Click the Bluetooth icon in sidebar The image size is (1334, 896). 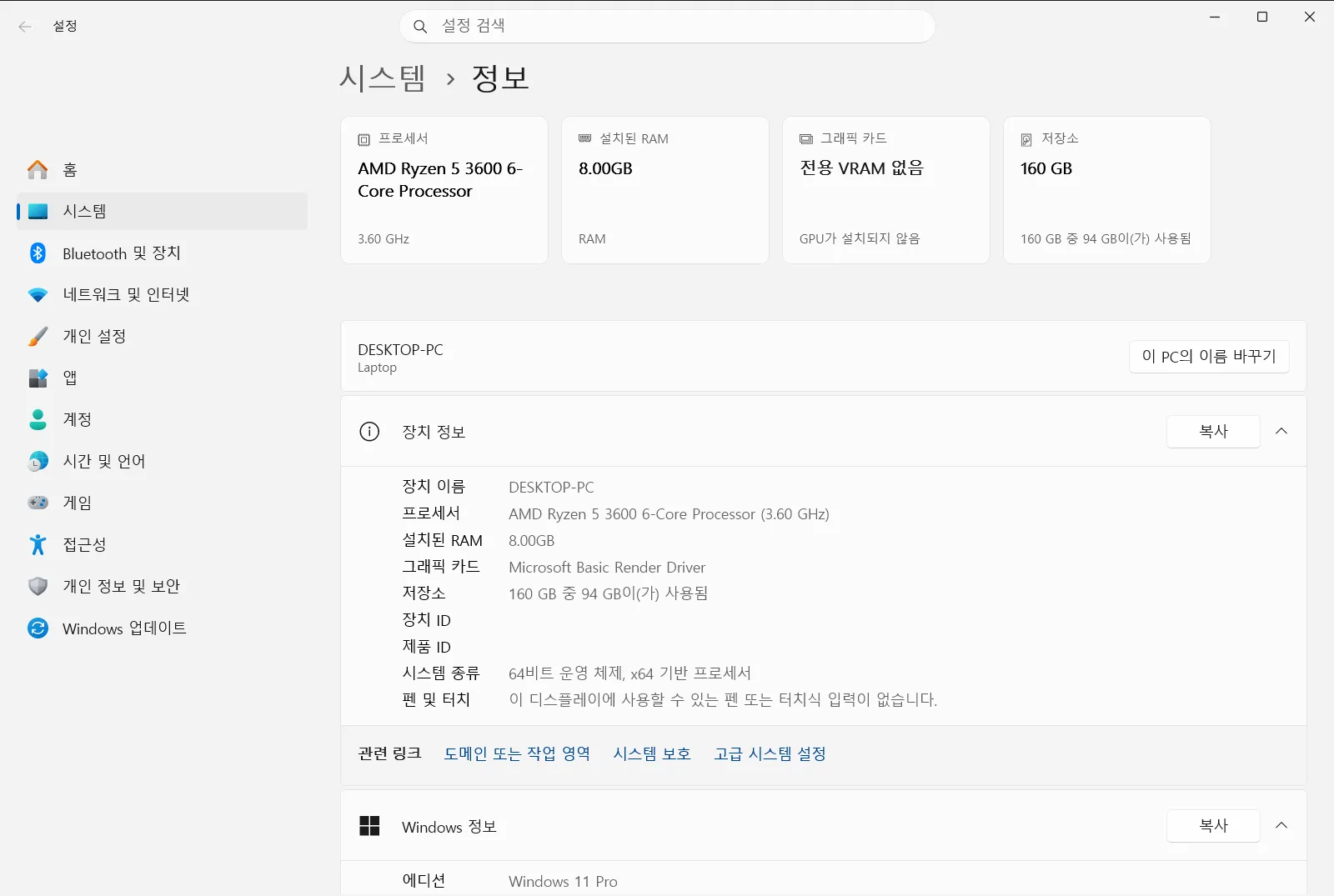coord(38,253)
